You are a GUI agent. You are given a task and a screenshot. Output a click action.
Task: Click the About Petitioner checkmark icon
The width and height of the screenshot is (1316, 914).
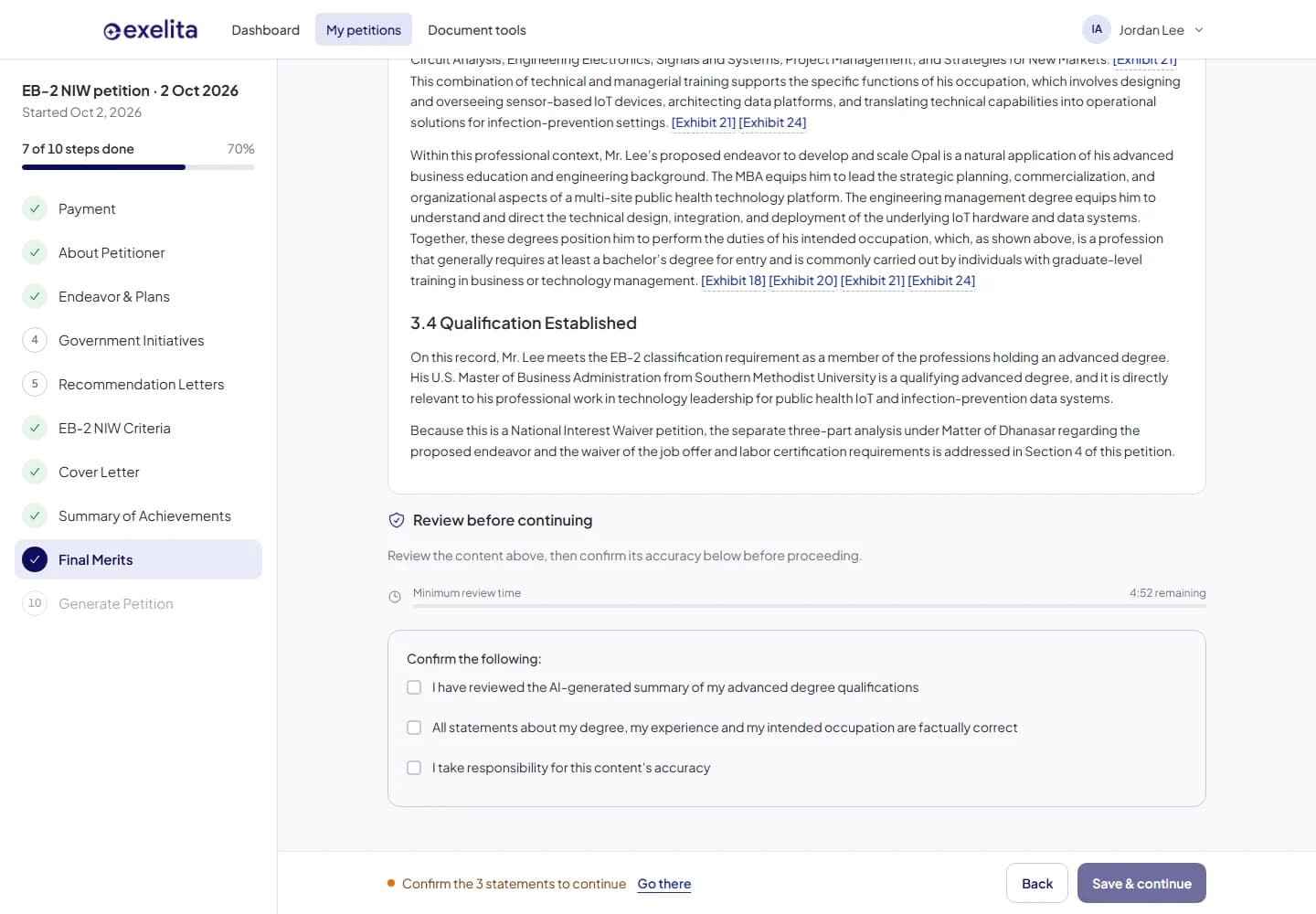35,252
